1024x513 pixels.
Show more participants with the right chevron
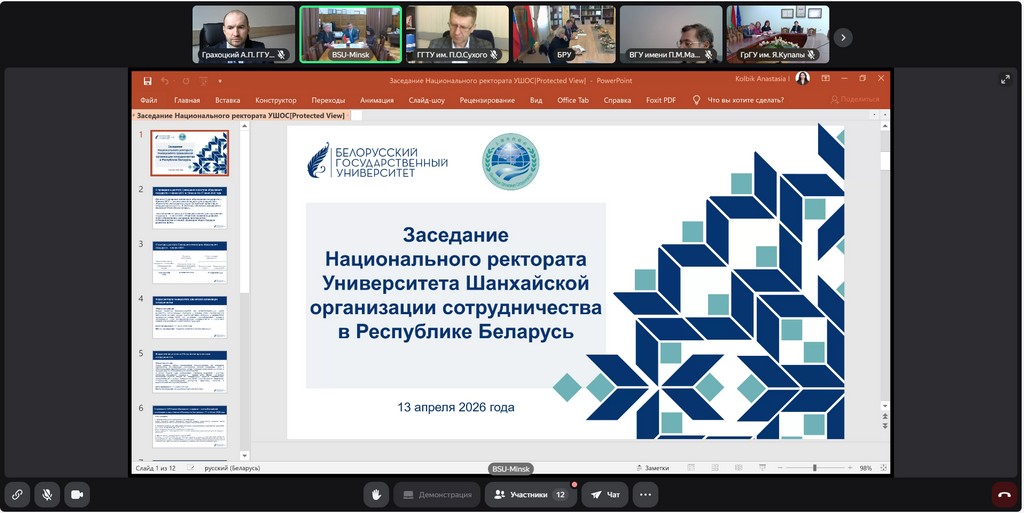843,37
